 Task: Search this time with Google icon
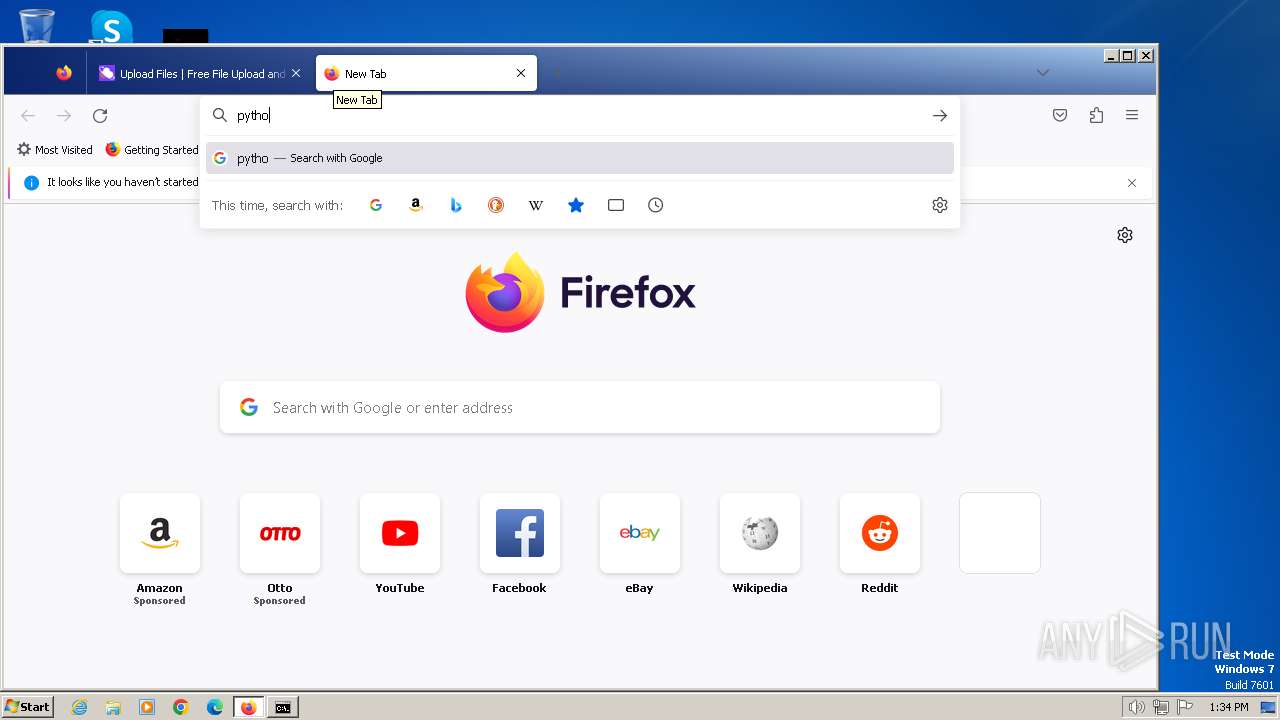376,205
